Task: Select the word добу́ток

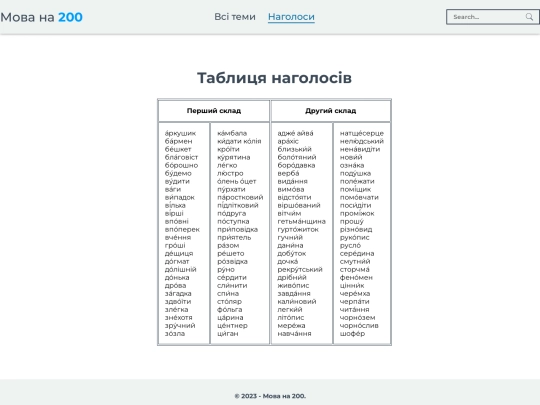Action: pyautogui.click(x=291, y=253)
